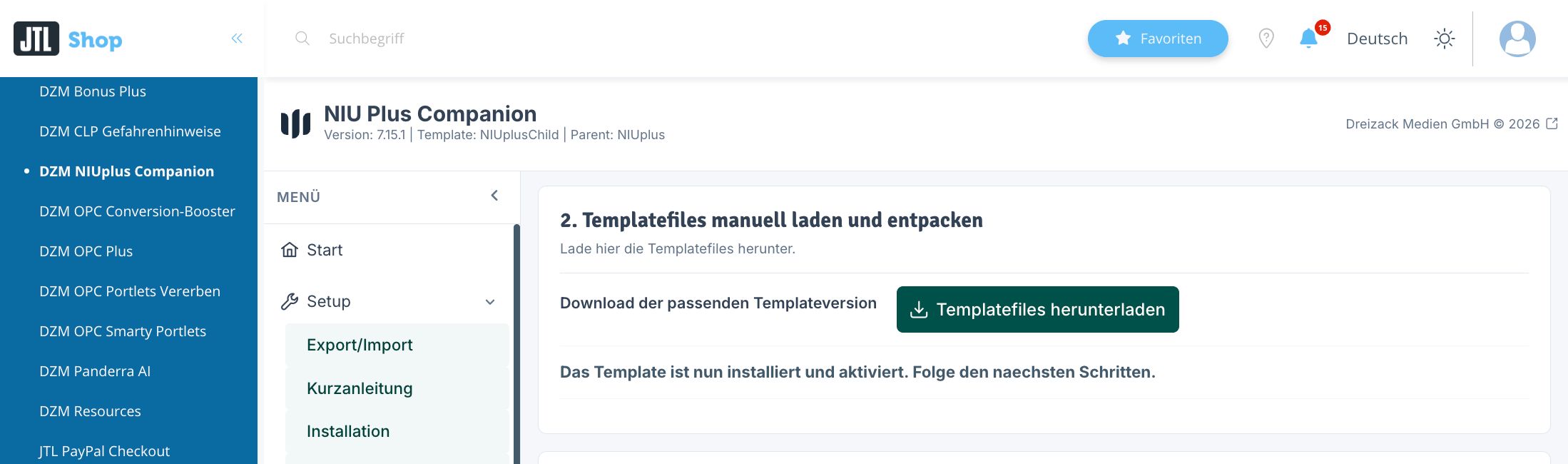The height and width of the screenshot is (464, 1568).
Task: Click Templatefiles herunterladen button
Action: (x=1037, y=309)
